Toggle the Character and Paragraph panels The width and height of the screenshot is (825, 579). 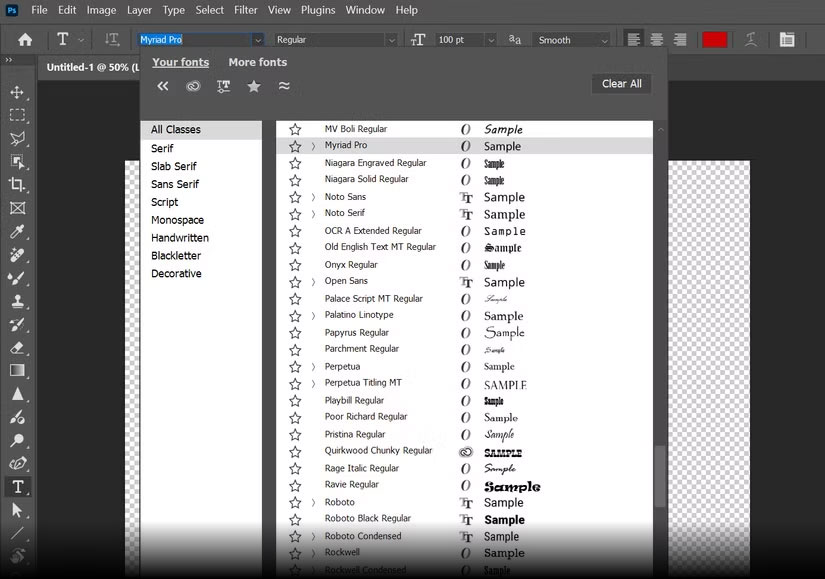787,39
